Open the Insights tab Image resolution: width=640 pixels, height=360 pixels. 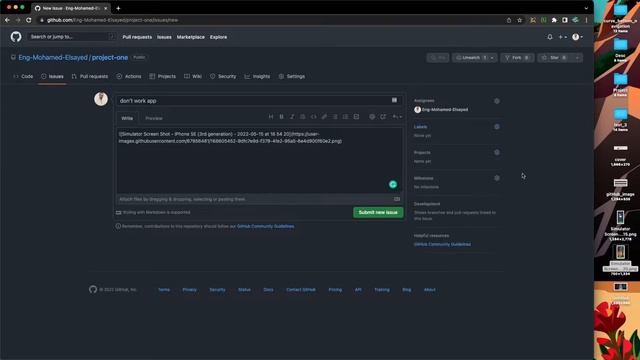click(257, 76)
